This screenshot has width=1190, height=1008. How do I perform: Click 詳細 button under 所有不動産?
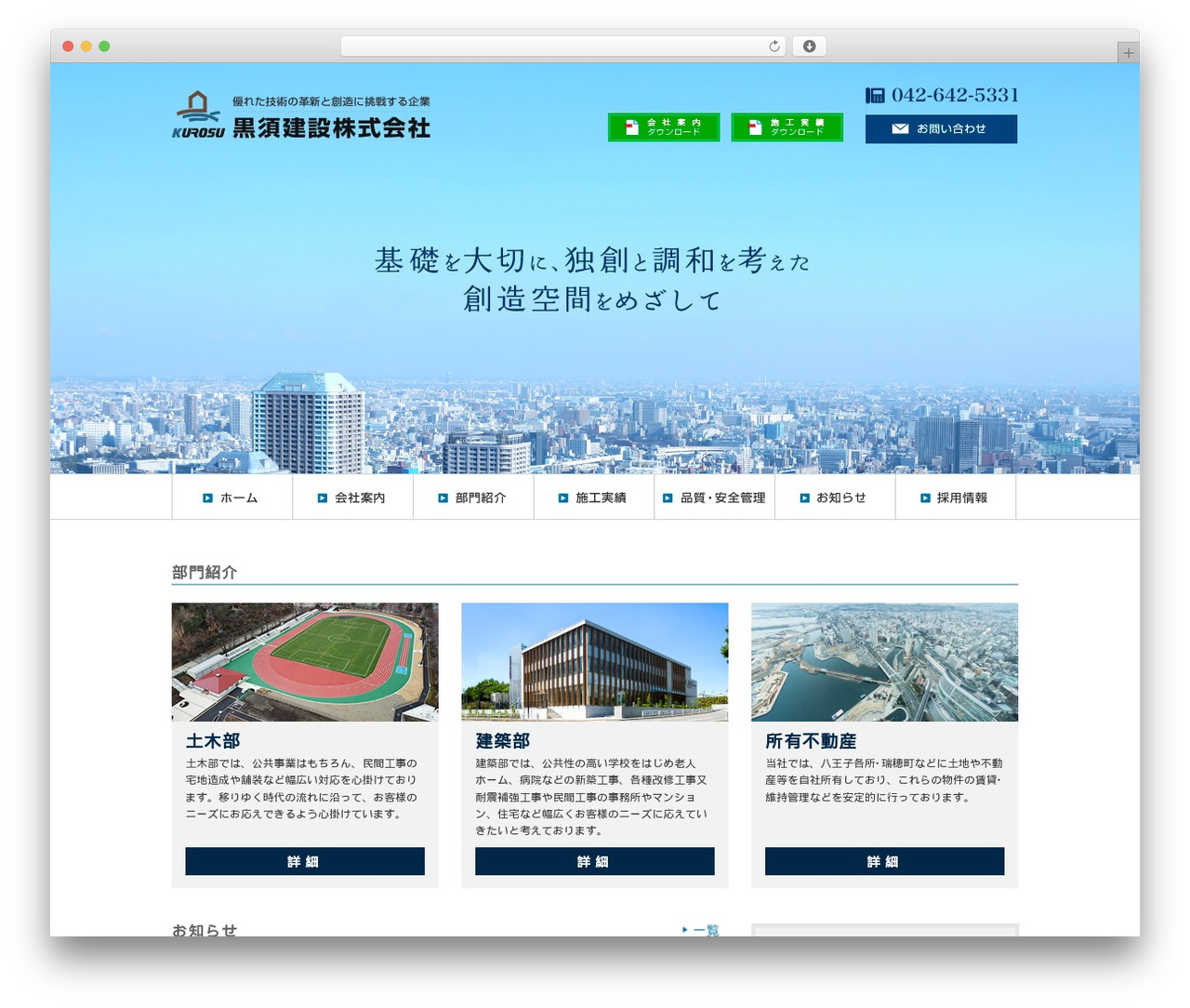coord(885,861)
